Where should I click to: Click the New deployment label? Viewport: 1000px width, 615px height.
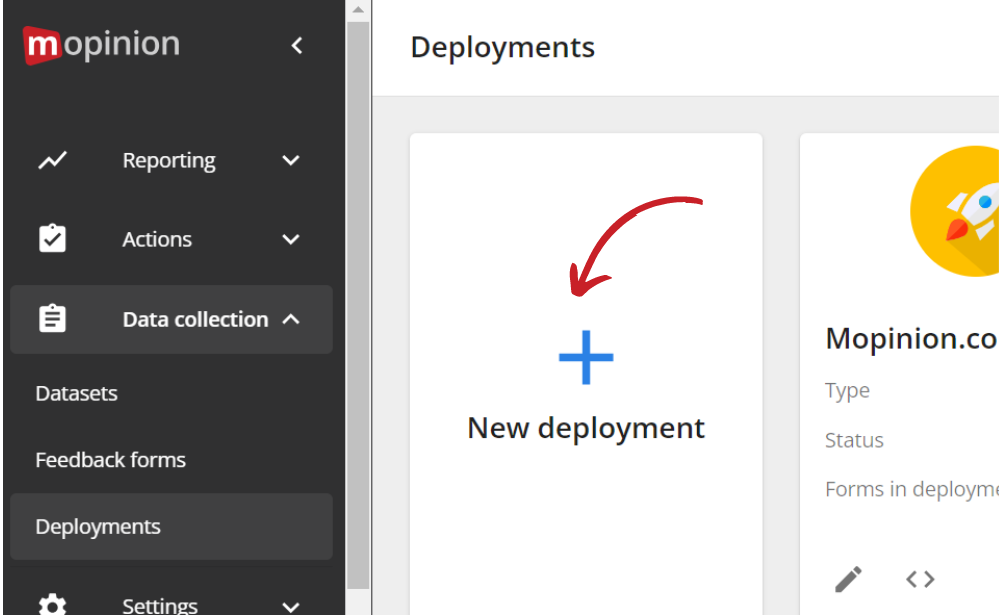tap(586, 427)
